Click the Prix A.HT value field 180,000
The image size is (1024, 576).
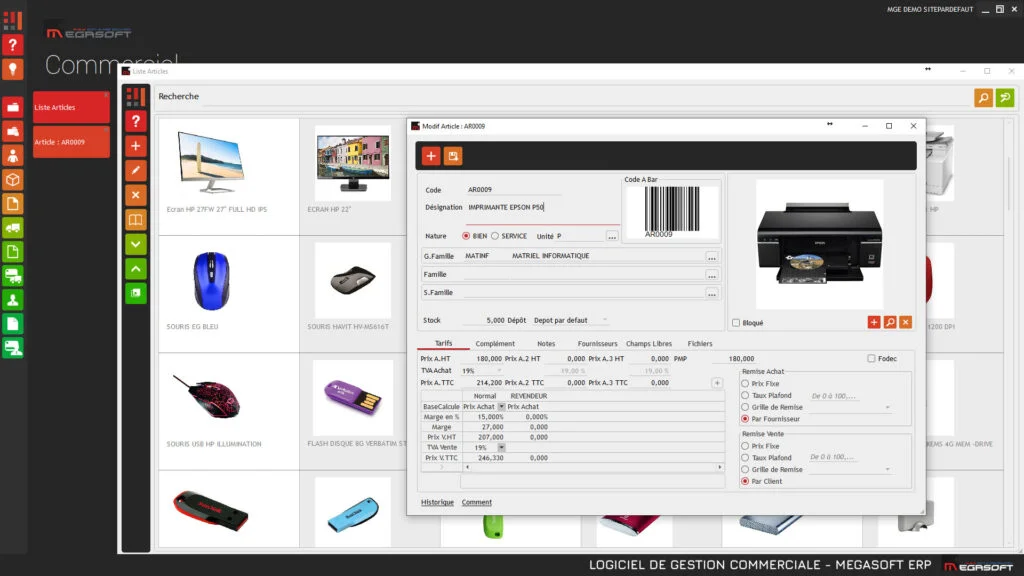(484, 359)
